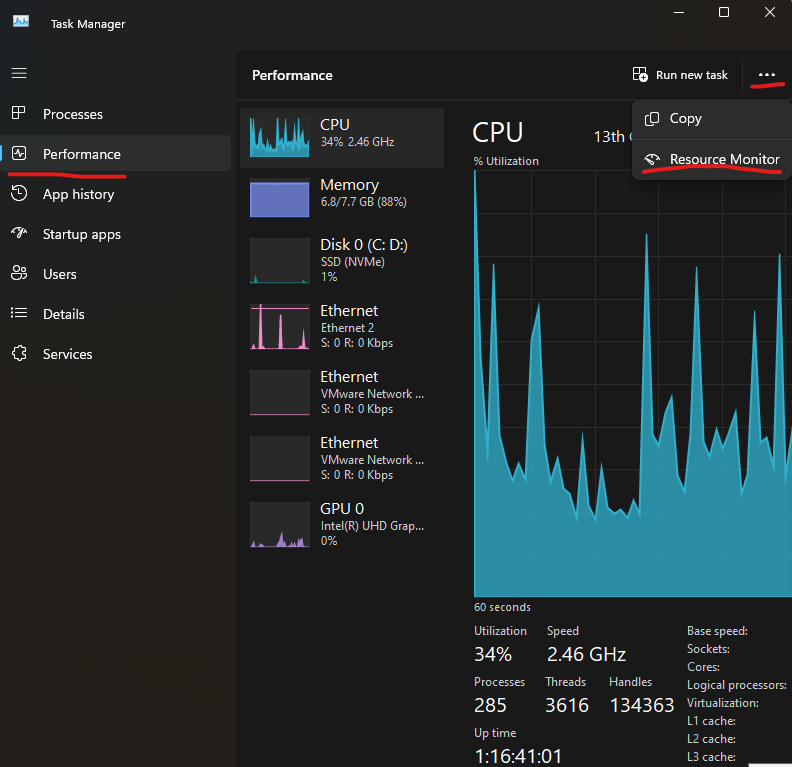
Task: Click the Run new task button
Action: coord(680,75)
